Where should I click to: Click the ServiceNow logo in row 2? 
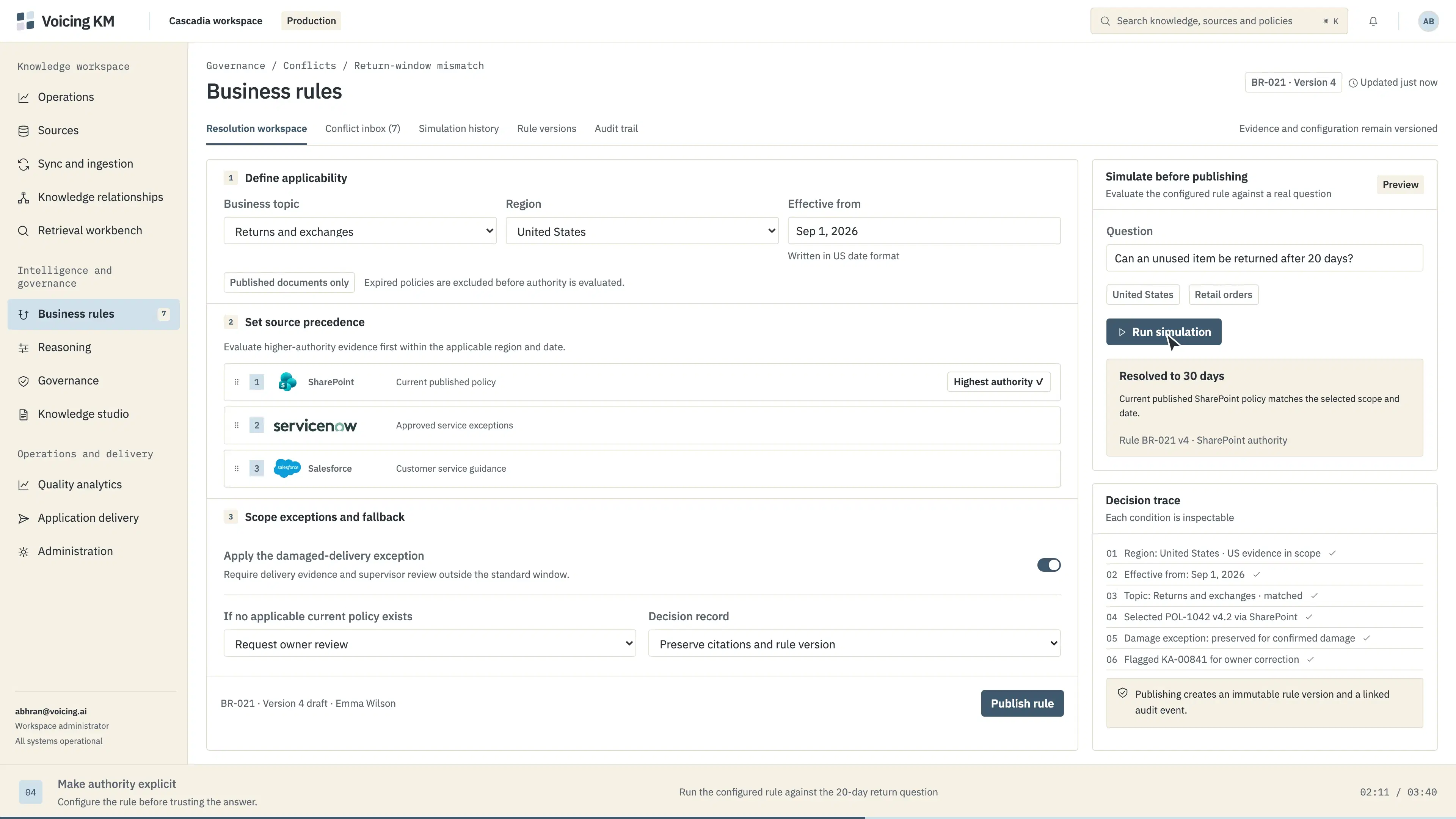pyautogui.click(x=315, y=425)
